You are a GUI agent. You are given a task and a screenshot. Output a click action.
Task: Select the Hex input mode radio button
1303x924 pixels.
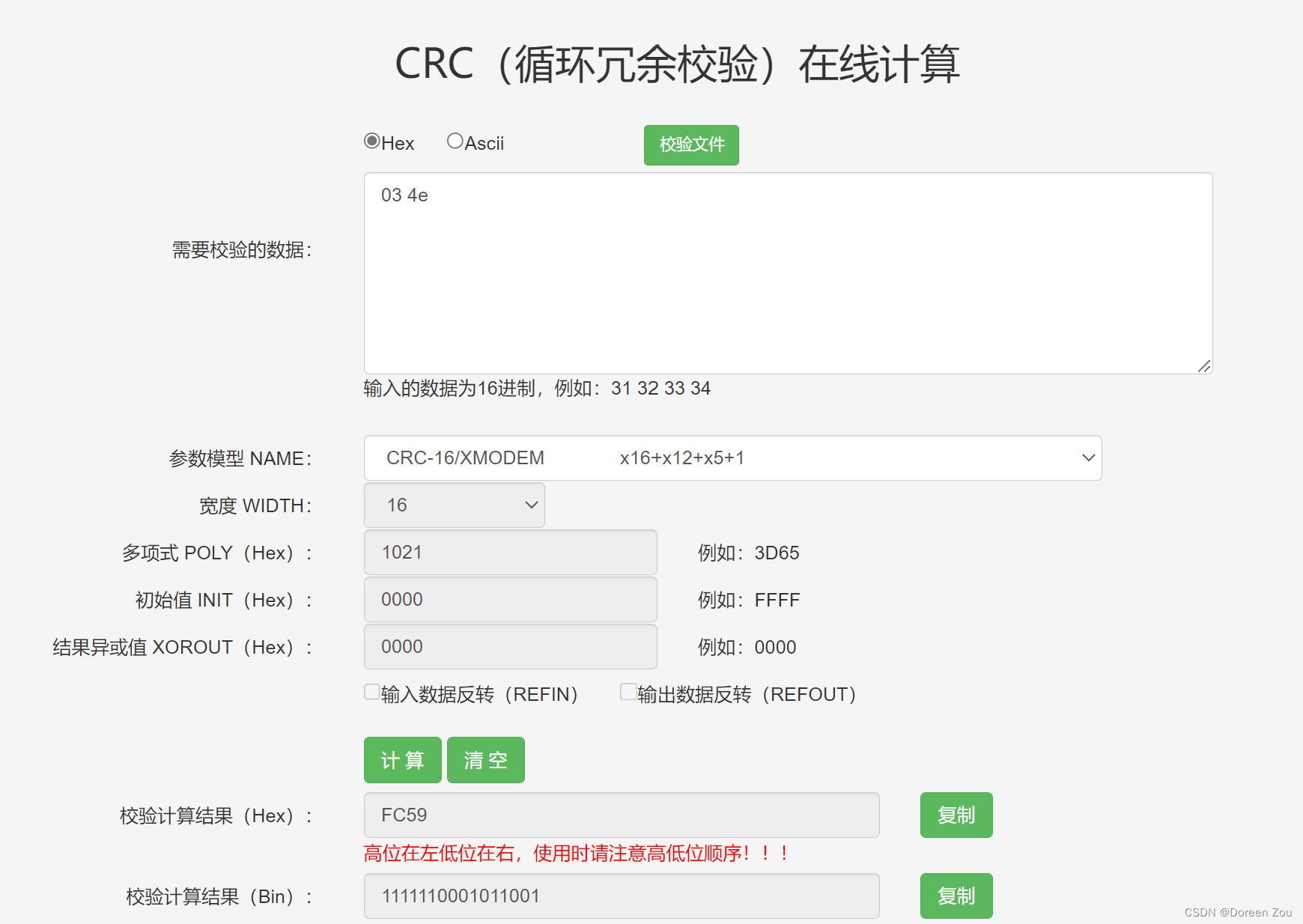coord(371,141)
